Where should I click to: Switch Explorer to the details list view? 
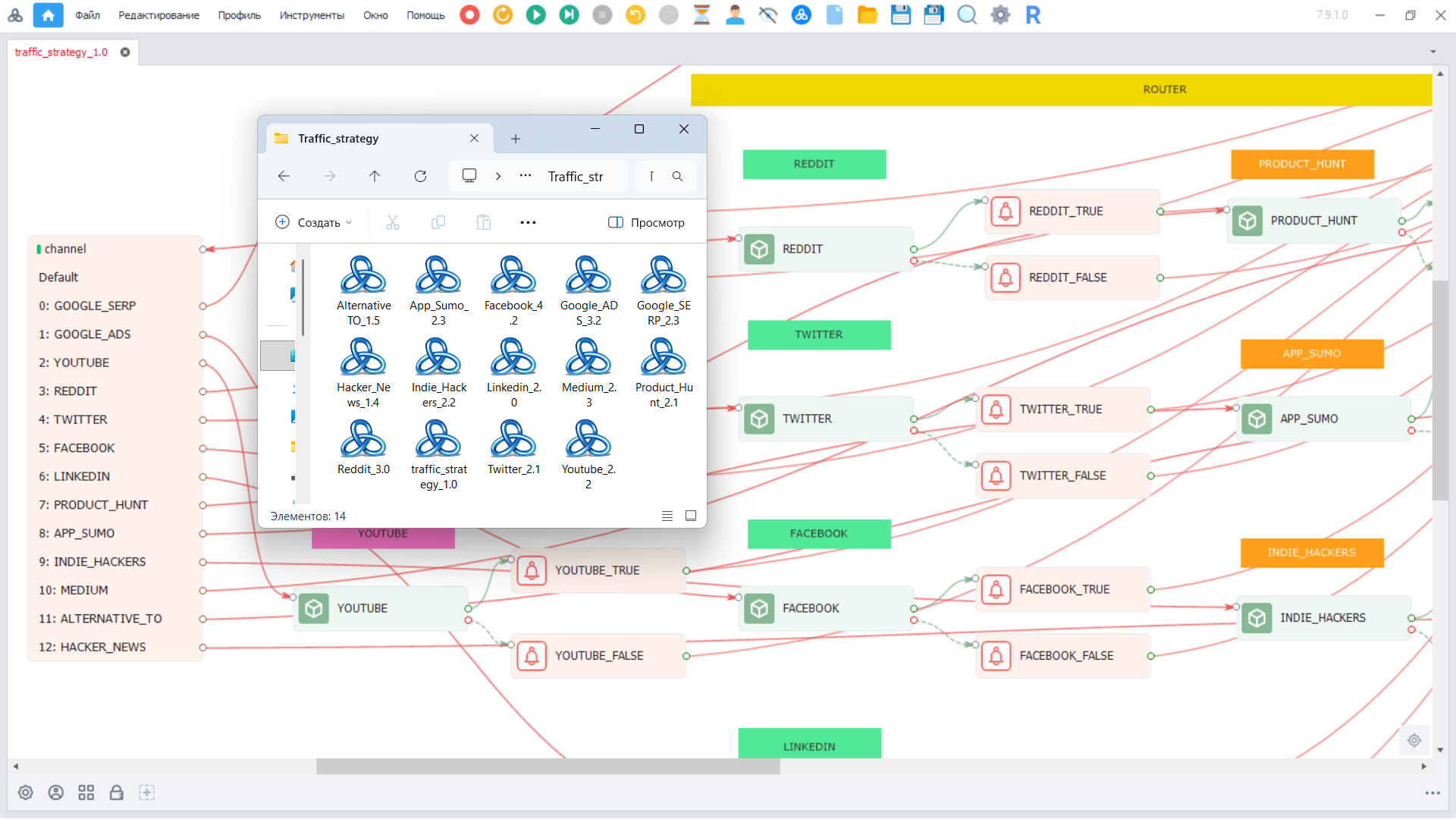[667, 516]
